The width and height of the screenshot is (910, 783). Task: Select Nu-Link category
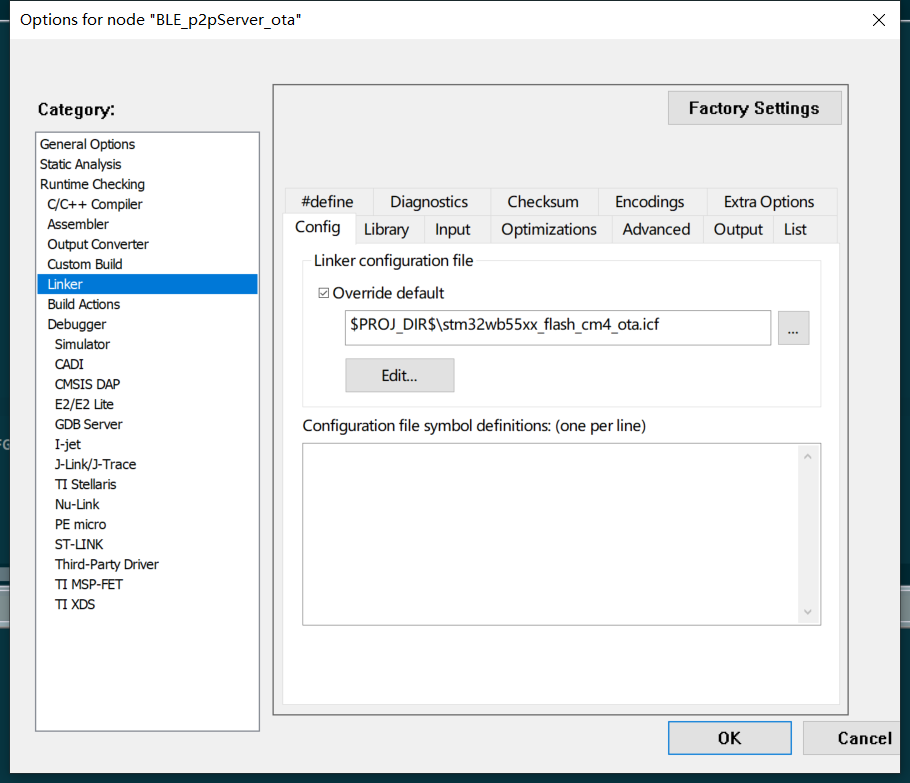147,504
